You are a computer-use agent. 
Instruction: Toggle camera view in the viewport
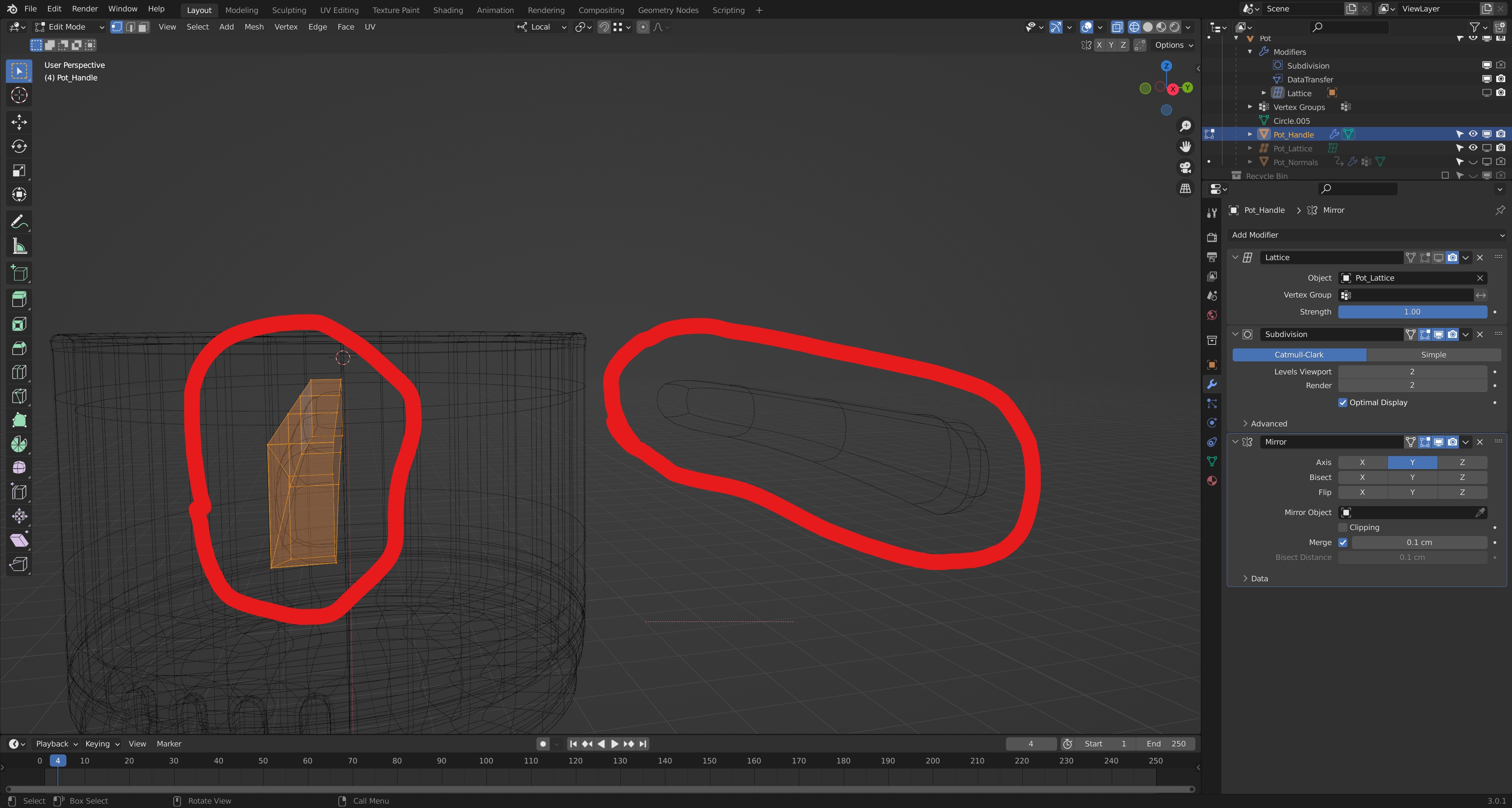(1186, 168)
